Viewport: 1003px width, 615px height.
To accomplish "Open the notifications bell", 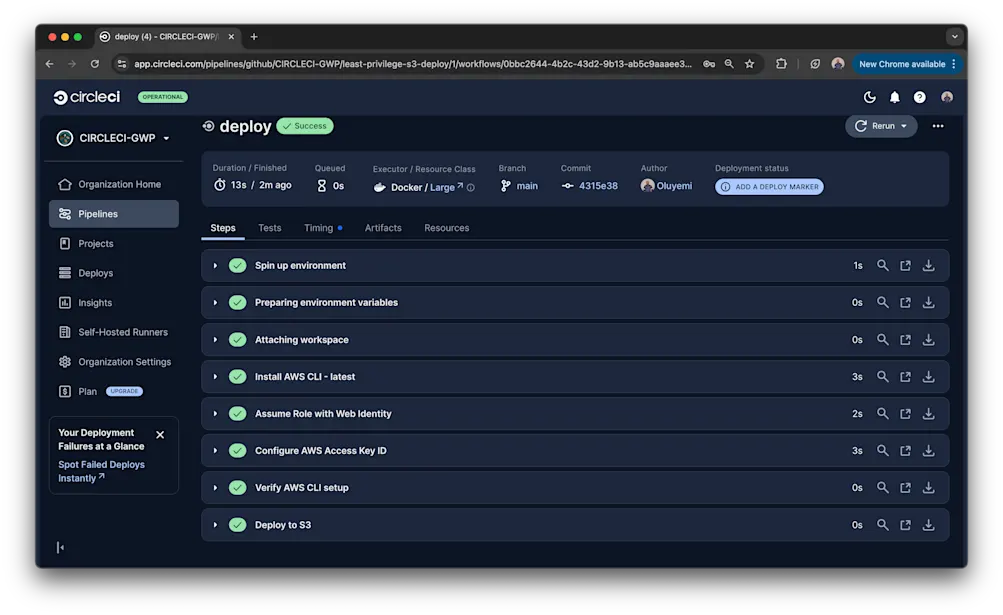I will [894, 97].
